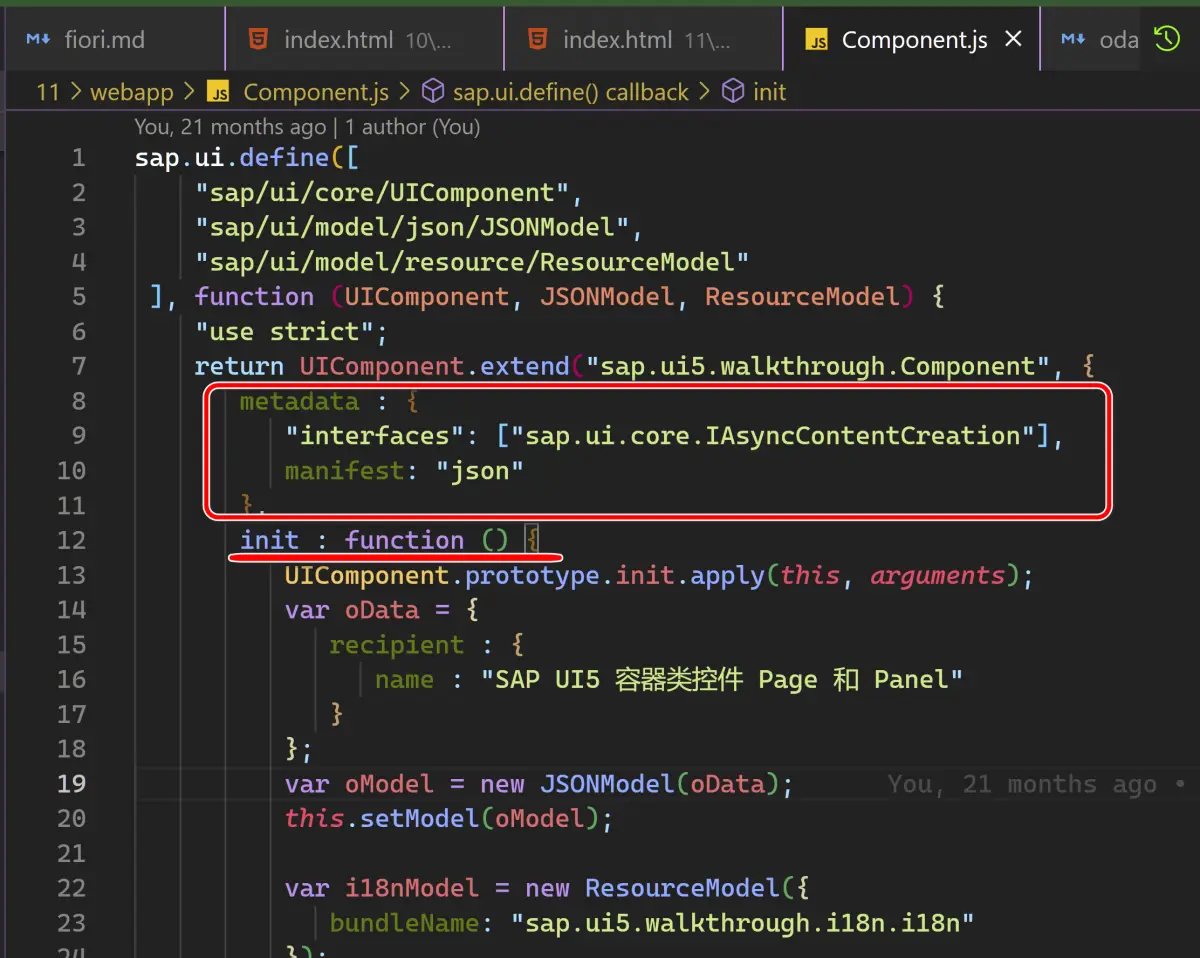Click "sap.ui.core.IAsyncContentCreation" string
Viewport: 1200px width, 958px height.
[x=779, y=436]
